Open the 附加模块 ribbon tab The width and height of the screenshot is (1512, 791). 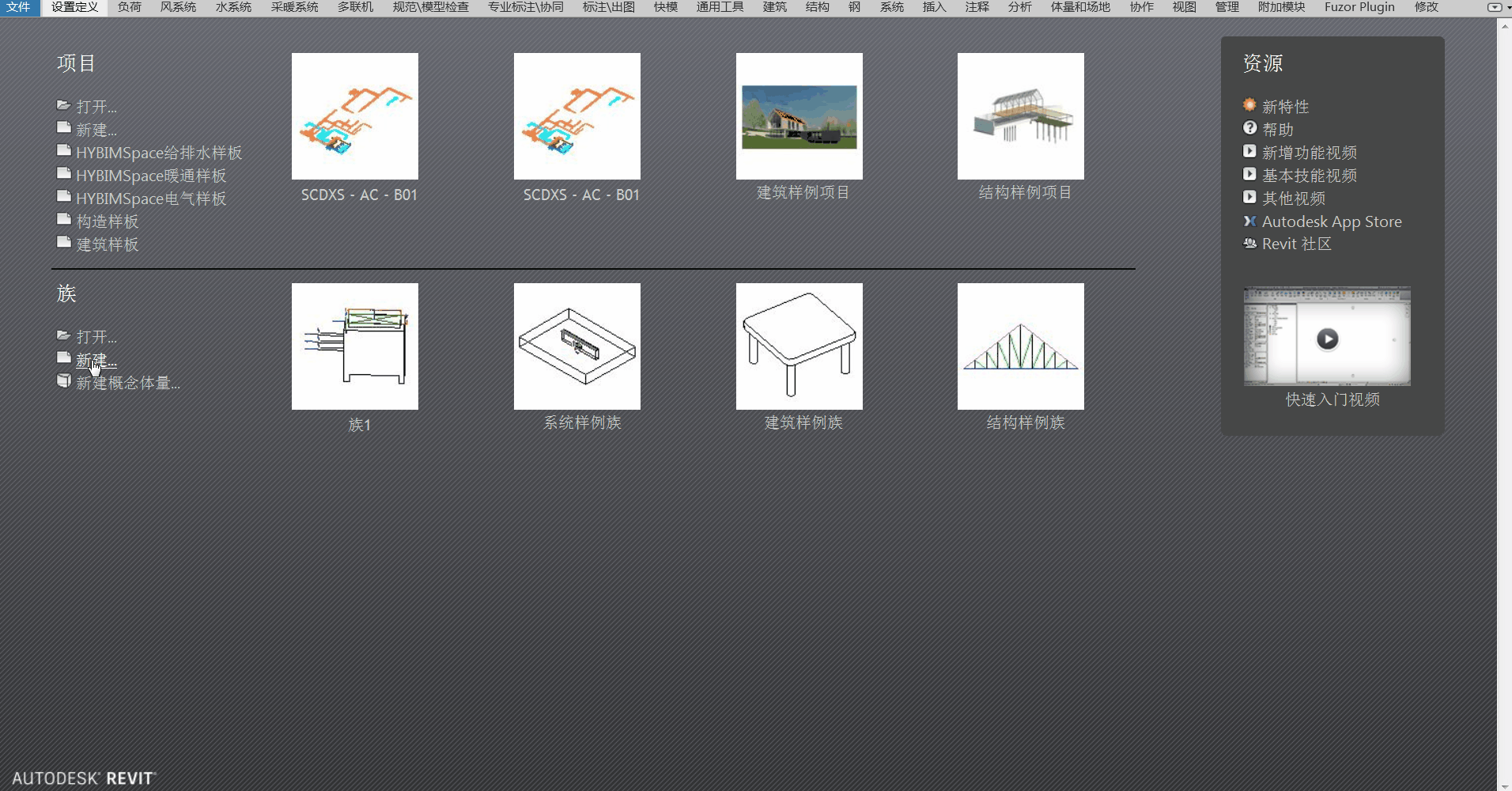[x=1282, y=7]
